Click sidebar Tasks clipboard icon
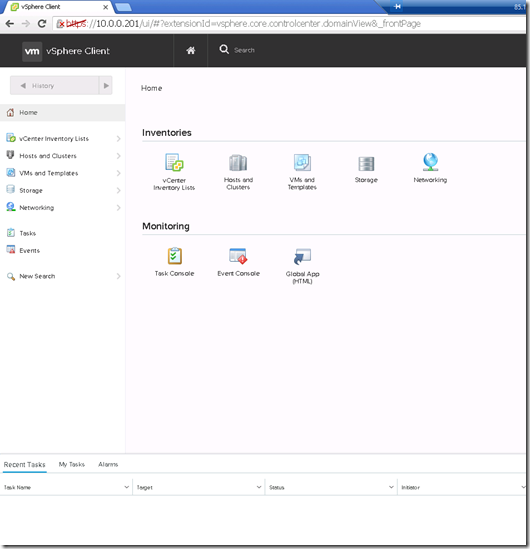The width and height of the screenshot is (530, 549). tap(11, 232)
